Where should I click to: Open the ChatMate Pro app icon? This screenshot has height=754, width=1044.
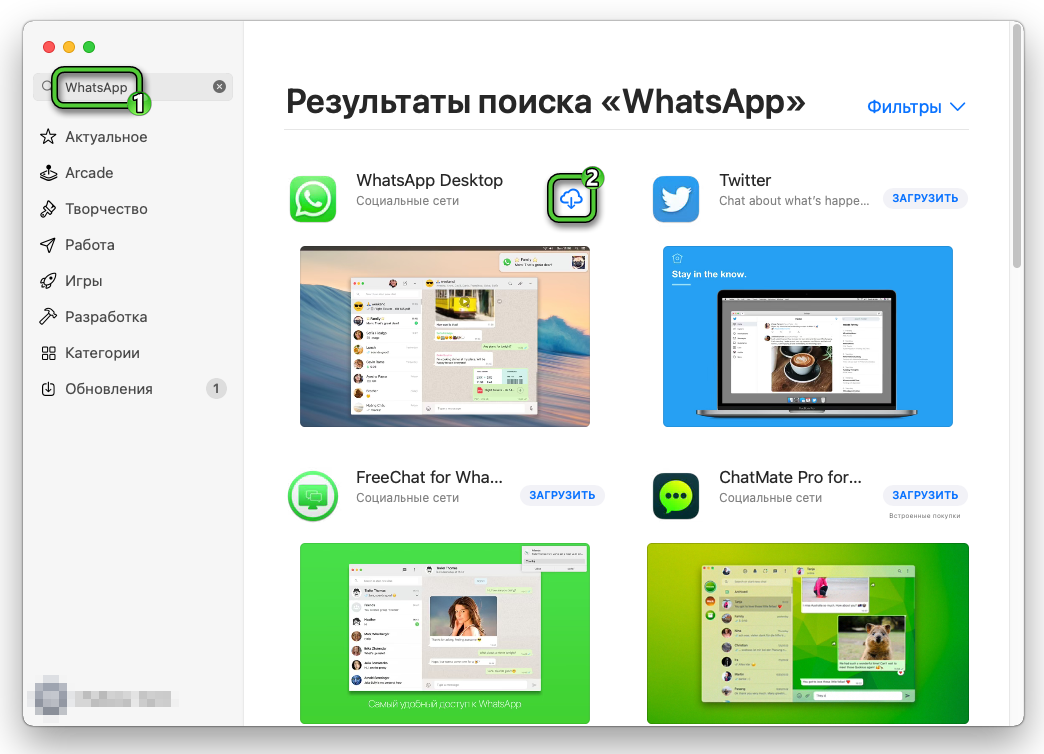(676, 496)
